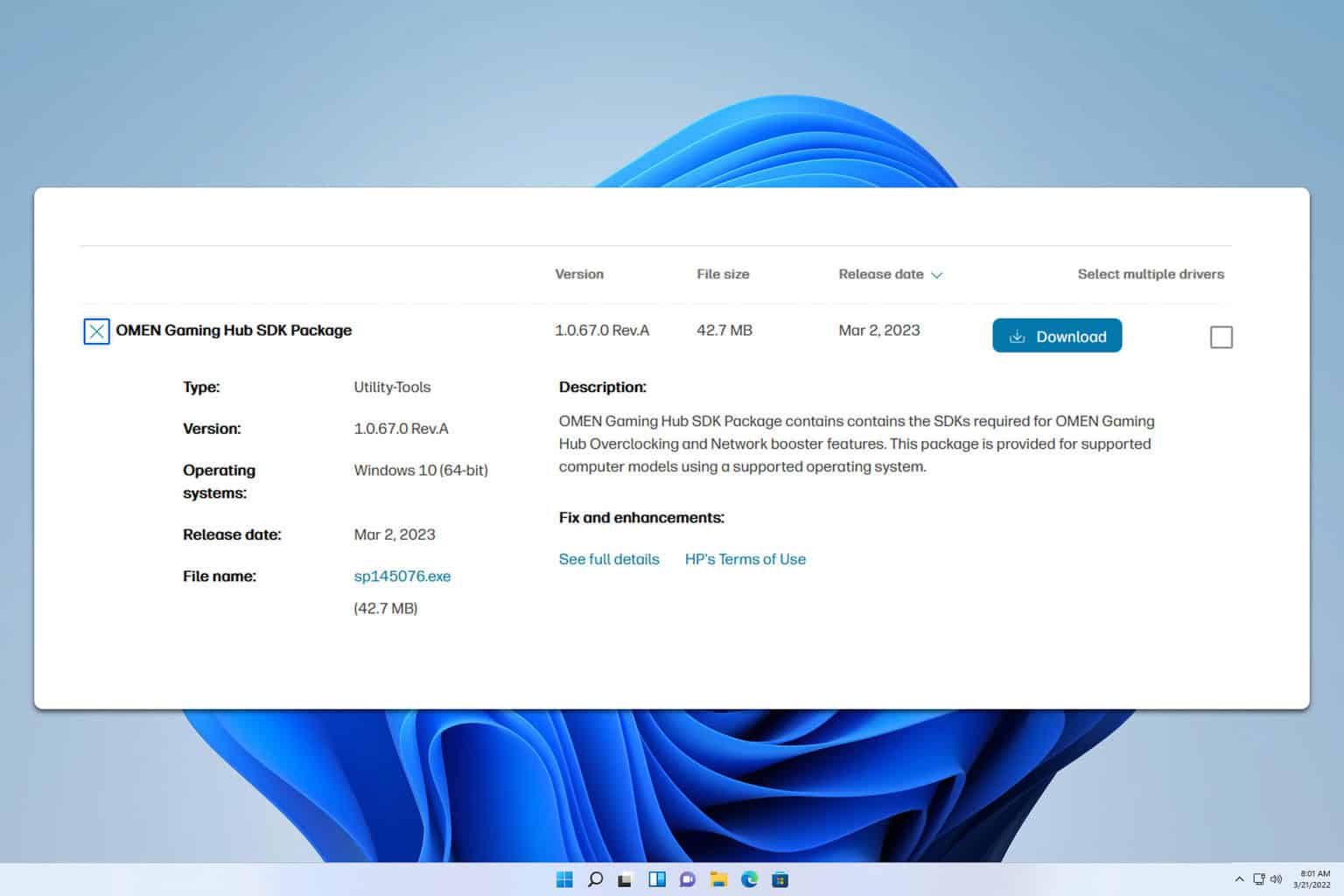Click the Fix and enhancements heading

641,517
